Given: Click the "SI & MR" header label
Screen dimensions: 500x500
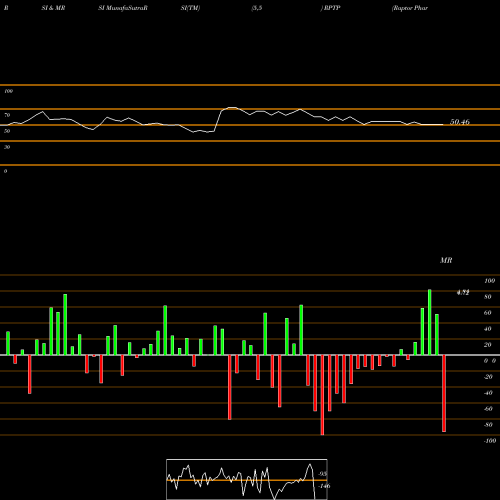Looking at the screenshot, I should tap(53, 8).
